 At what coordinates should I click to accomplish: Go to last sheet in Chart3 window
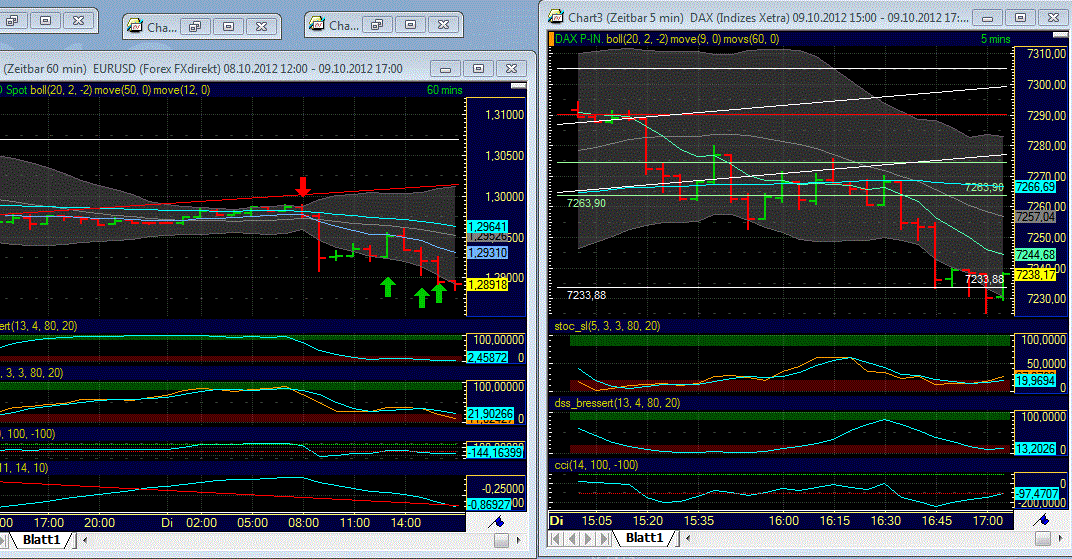click(604, 538)
